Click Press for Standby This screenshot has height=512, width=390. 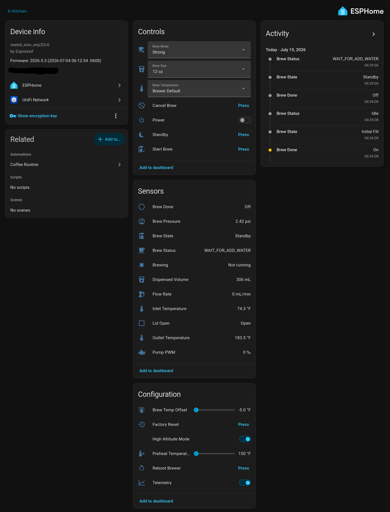243,135
